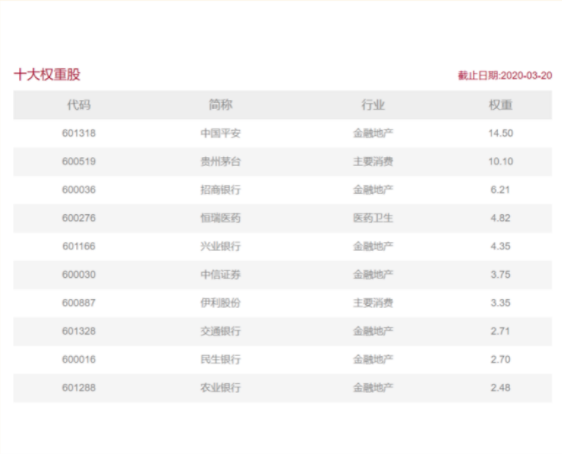
Task: Click 主要消费 in the 伊利股份 row
Action: (373, 303)
